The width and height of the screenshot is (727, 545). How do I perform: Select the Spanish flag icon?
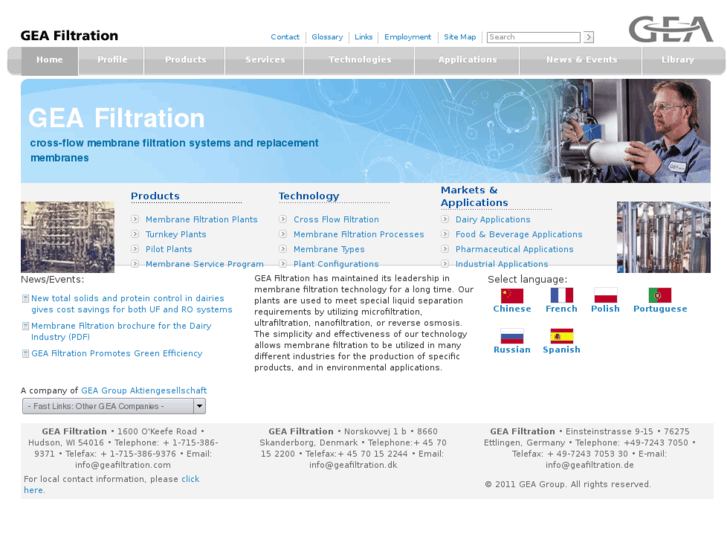point(561,336)
